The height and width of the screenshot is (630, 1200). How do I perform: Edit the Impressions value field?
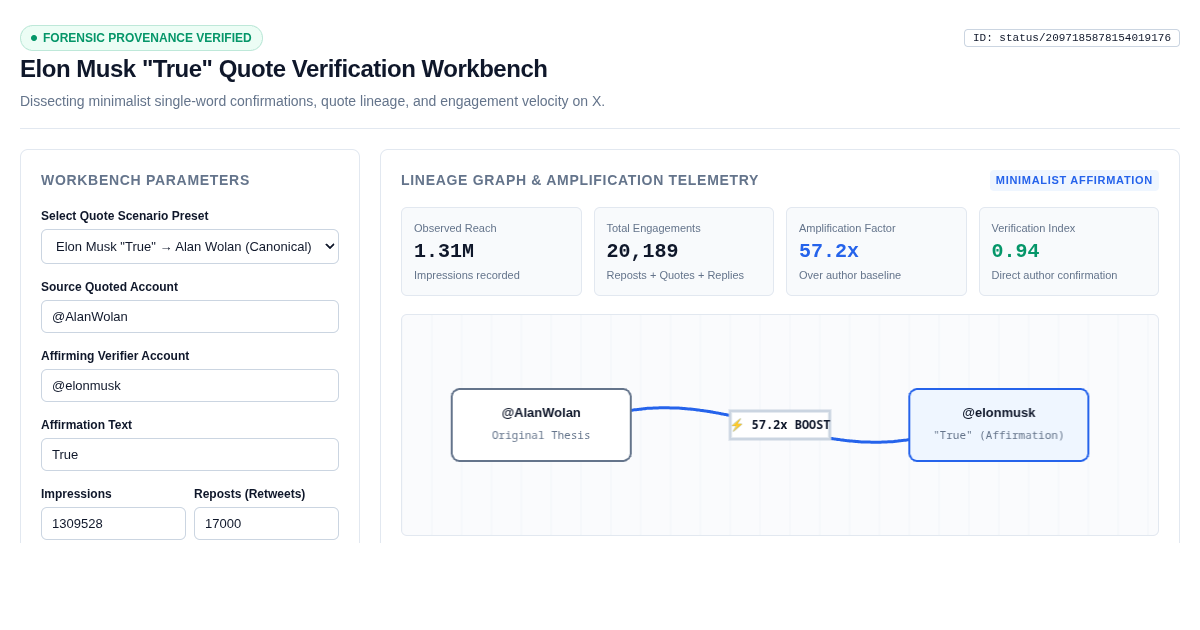click(x=113, y=523)
